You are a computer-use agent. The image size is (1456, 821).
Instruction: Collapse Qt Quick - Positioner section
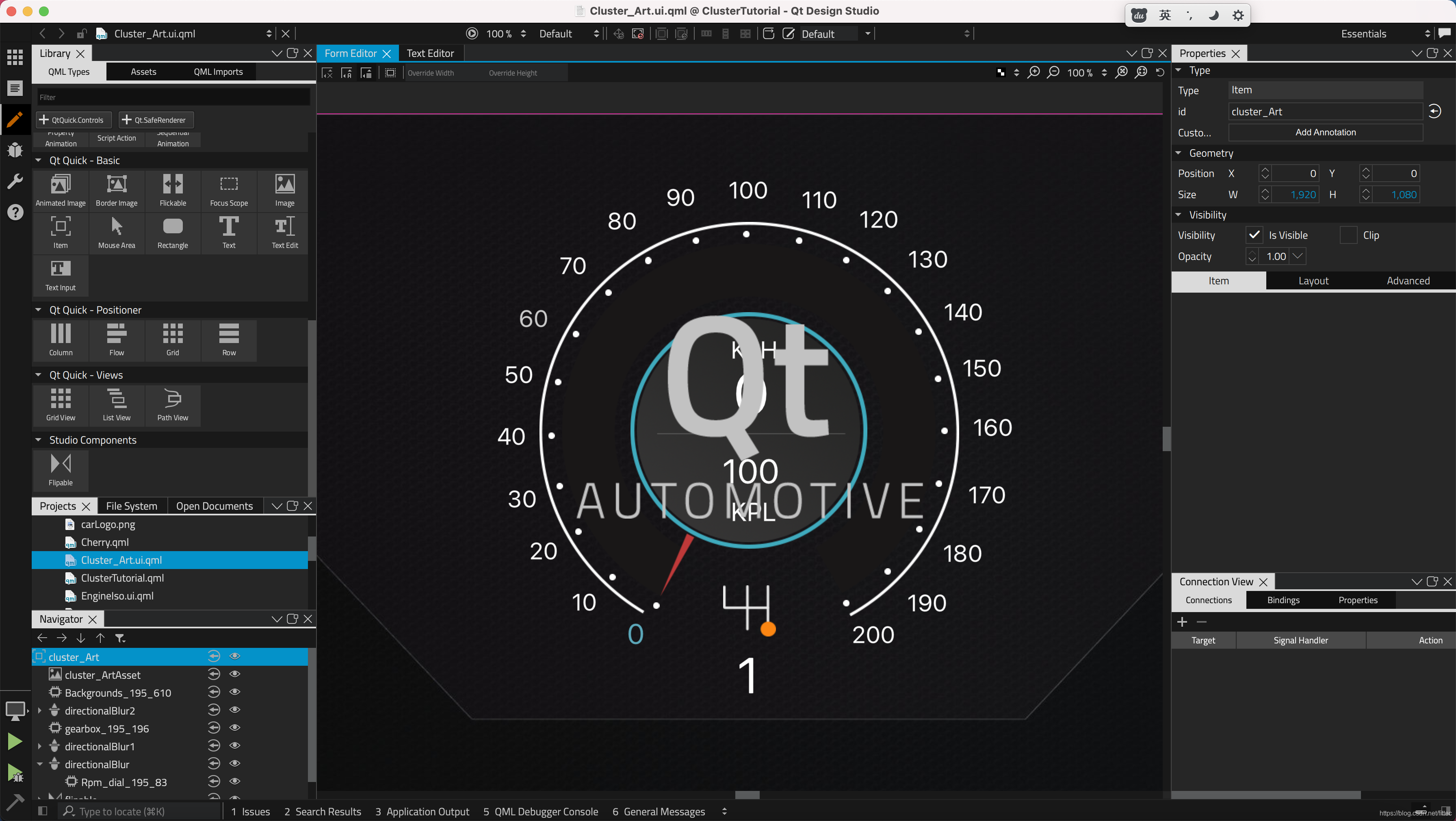(39, 310)
